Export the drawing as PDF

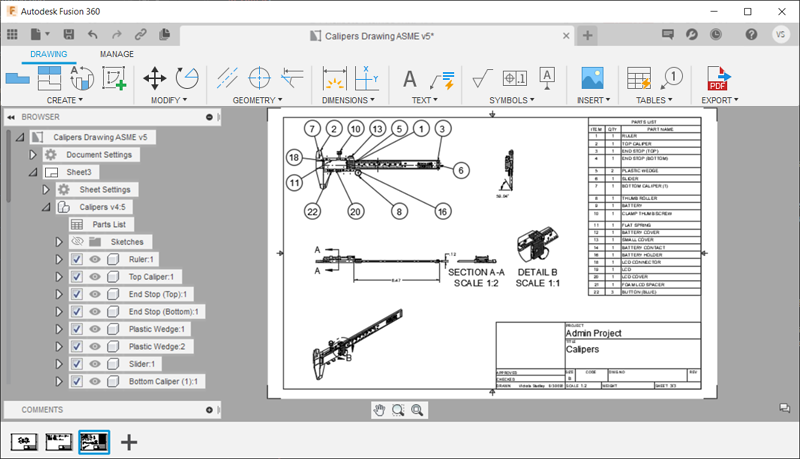719,78
